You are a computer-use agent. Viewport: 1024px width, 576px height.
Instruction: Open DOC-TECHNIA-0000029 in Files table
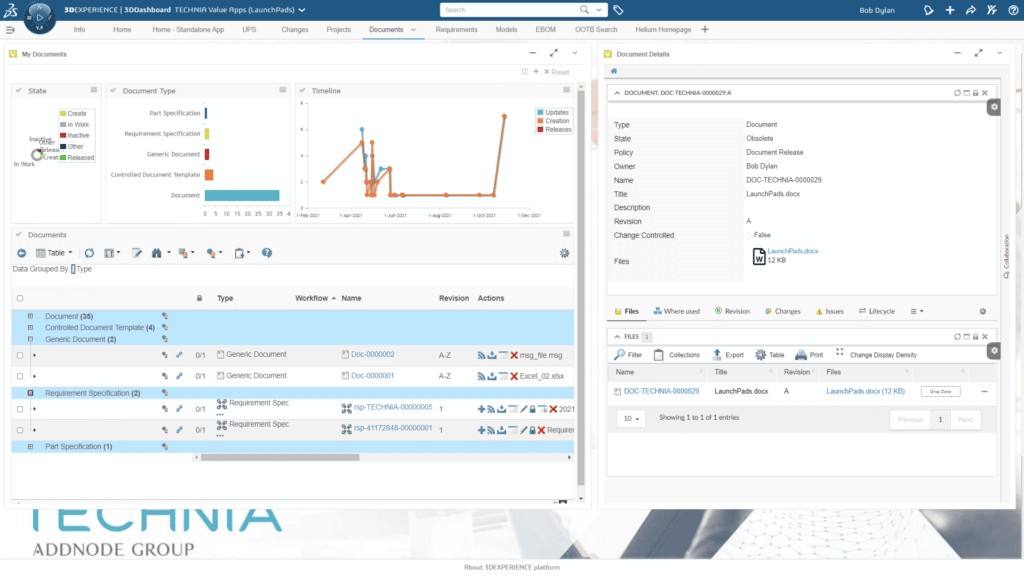tap(661, 391)
